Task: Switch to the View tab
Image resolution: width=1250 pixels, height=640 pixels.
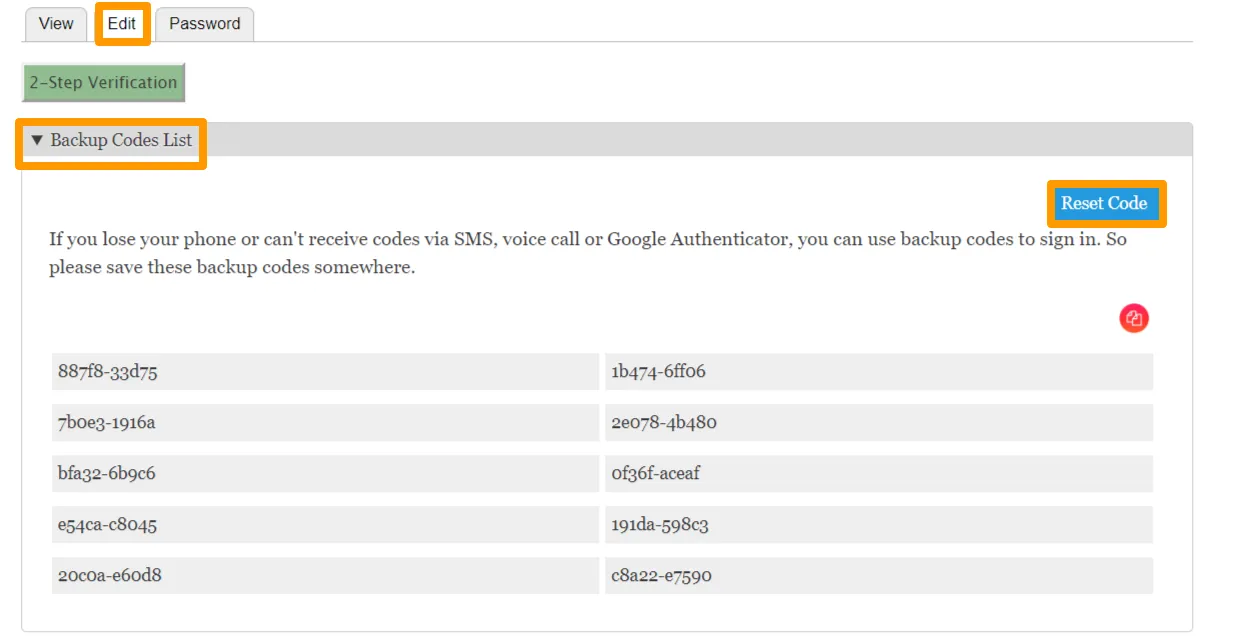Action: tap(55, 24)
